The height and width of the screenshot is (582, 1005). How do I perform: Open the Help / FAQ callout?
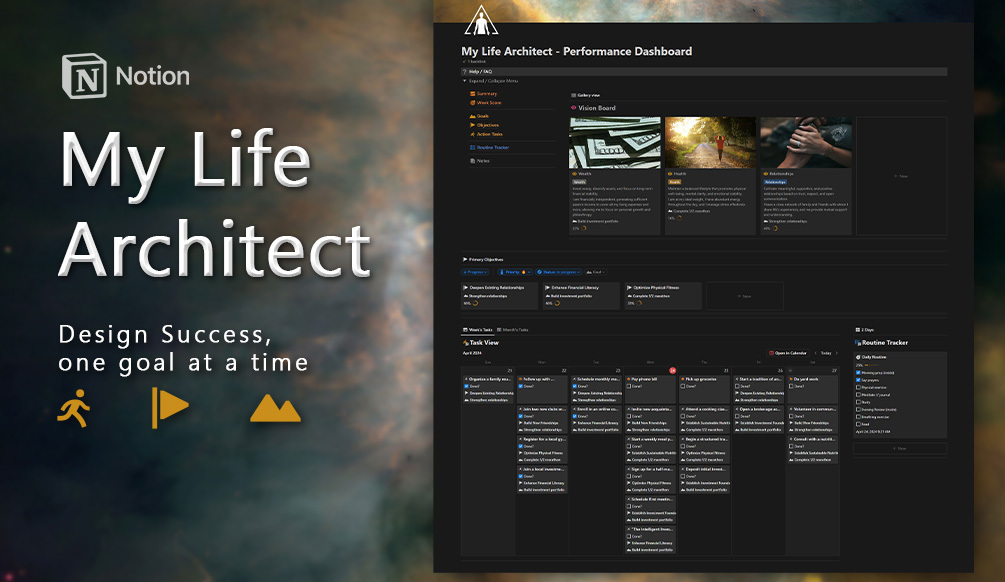click(x=704, y=72)
